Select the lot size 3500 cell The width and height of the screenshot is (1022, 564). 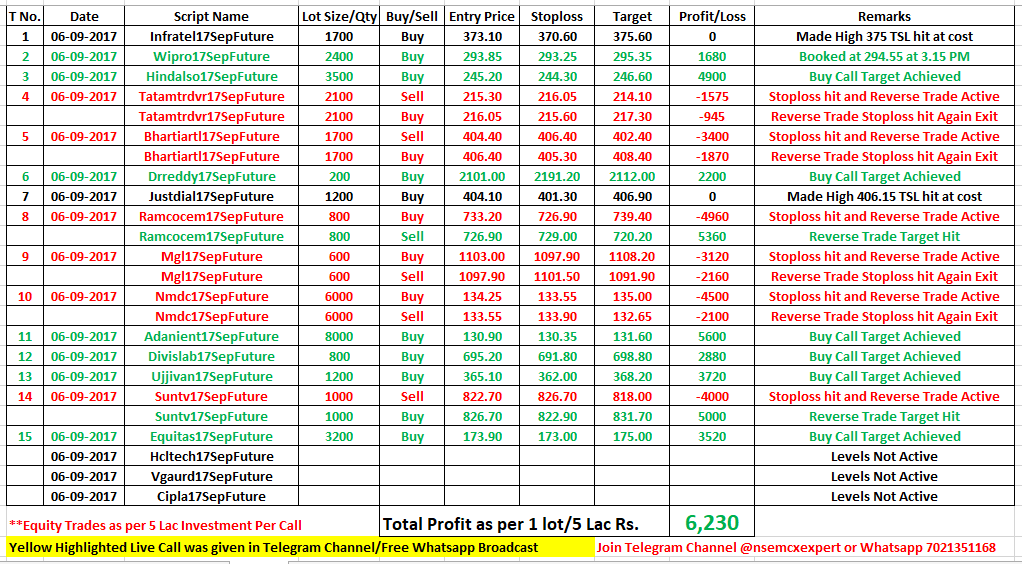[x=339, y=76]
